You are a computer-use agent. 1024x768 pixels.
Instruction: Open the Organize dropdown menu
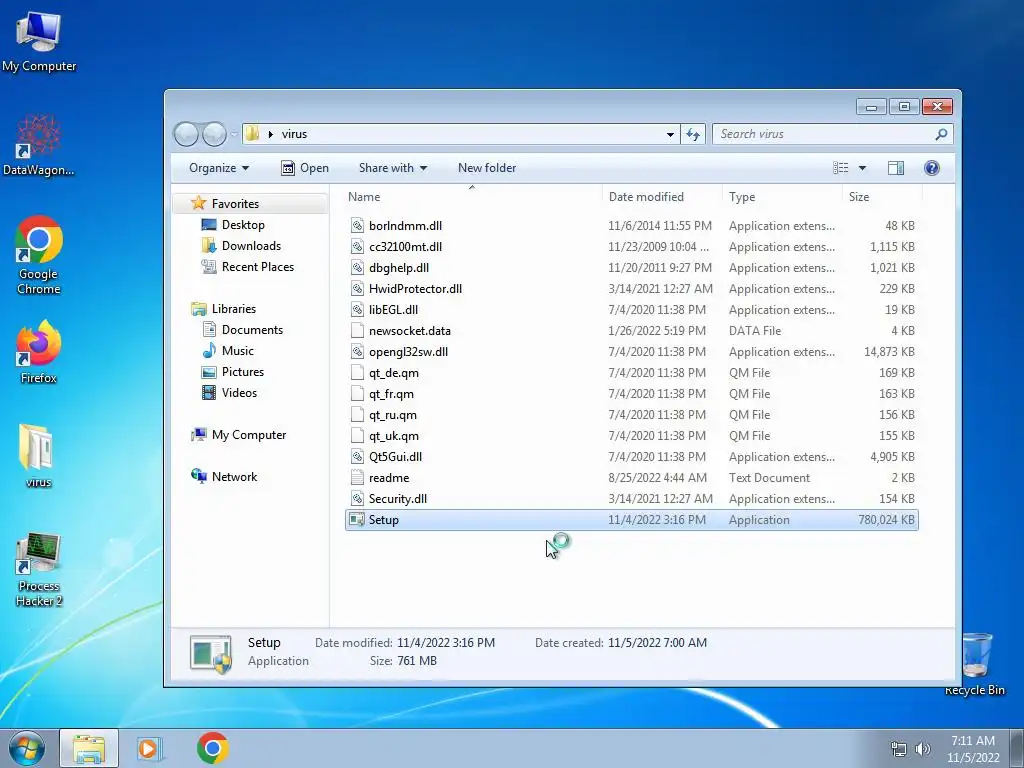click(219, 168)
